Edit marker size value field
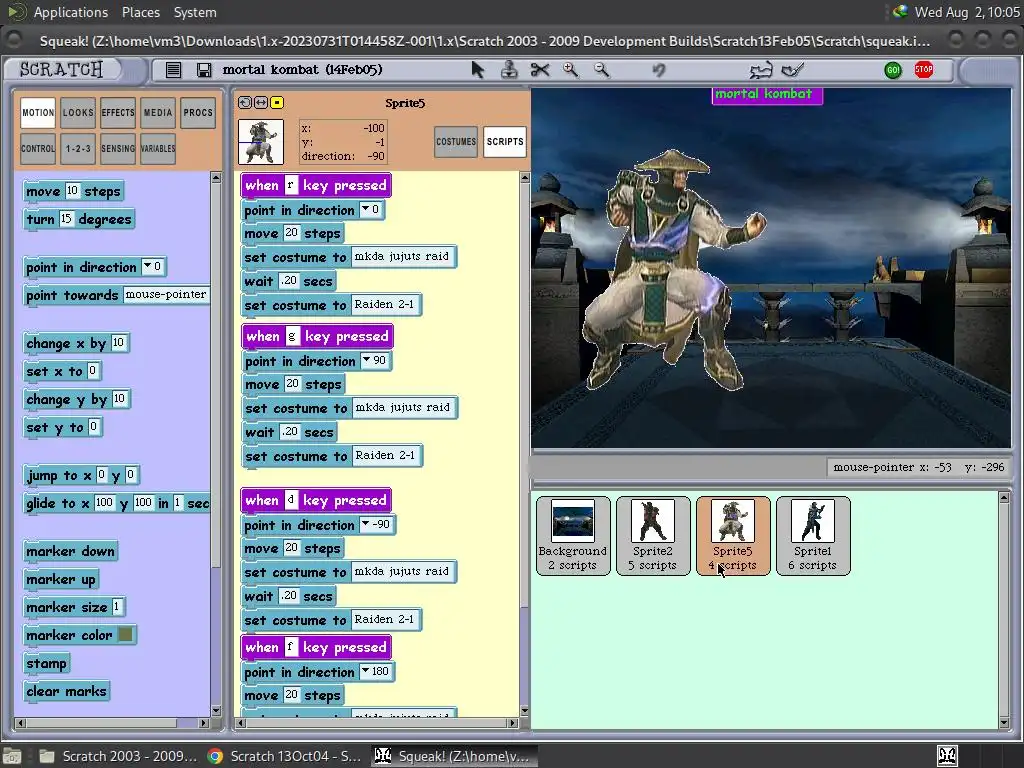The width and height of the screenshot is (1024, 768). point(117,607)
